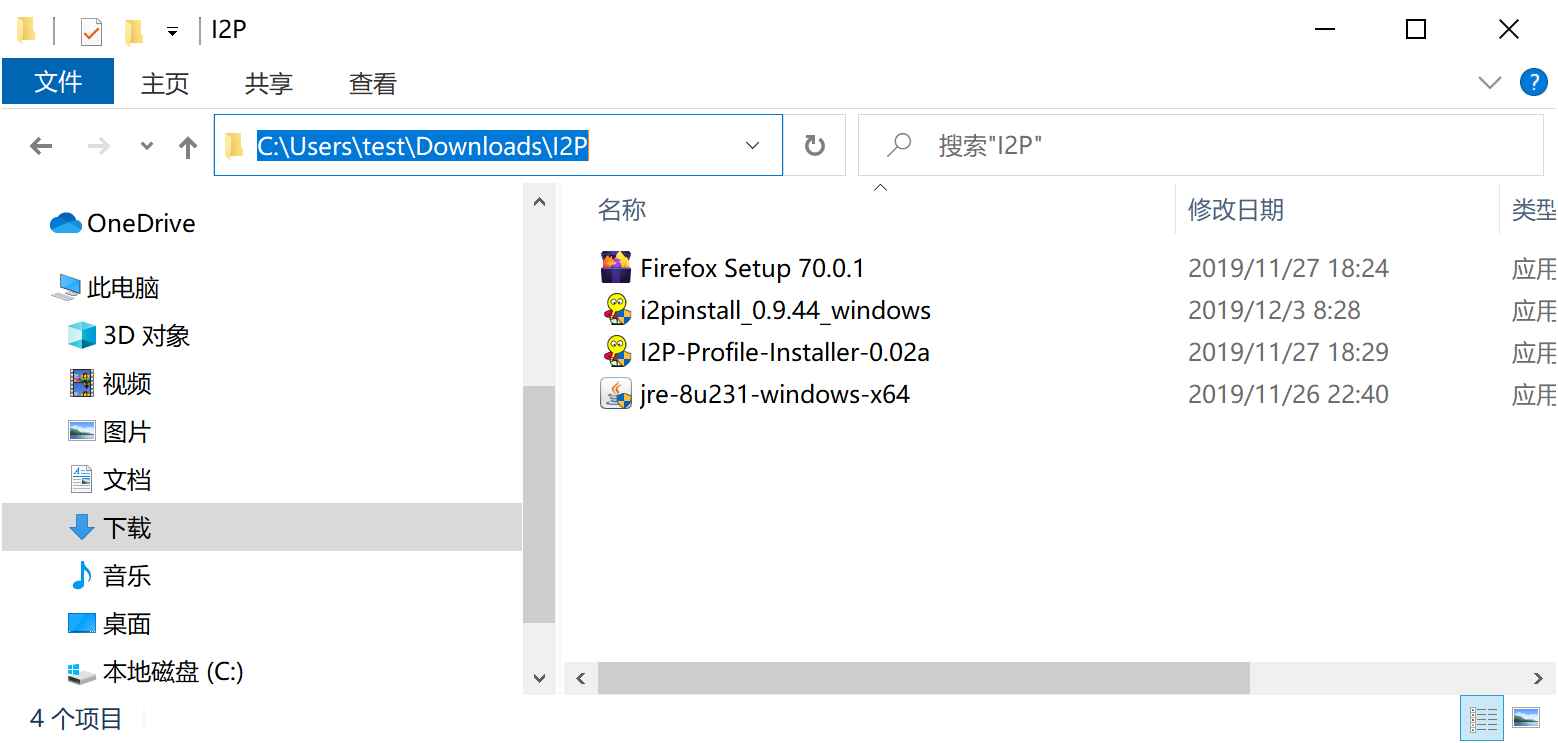Click the Refresh button beside address bar
The image size is (1558, 743).
click(815, 146)
